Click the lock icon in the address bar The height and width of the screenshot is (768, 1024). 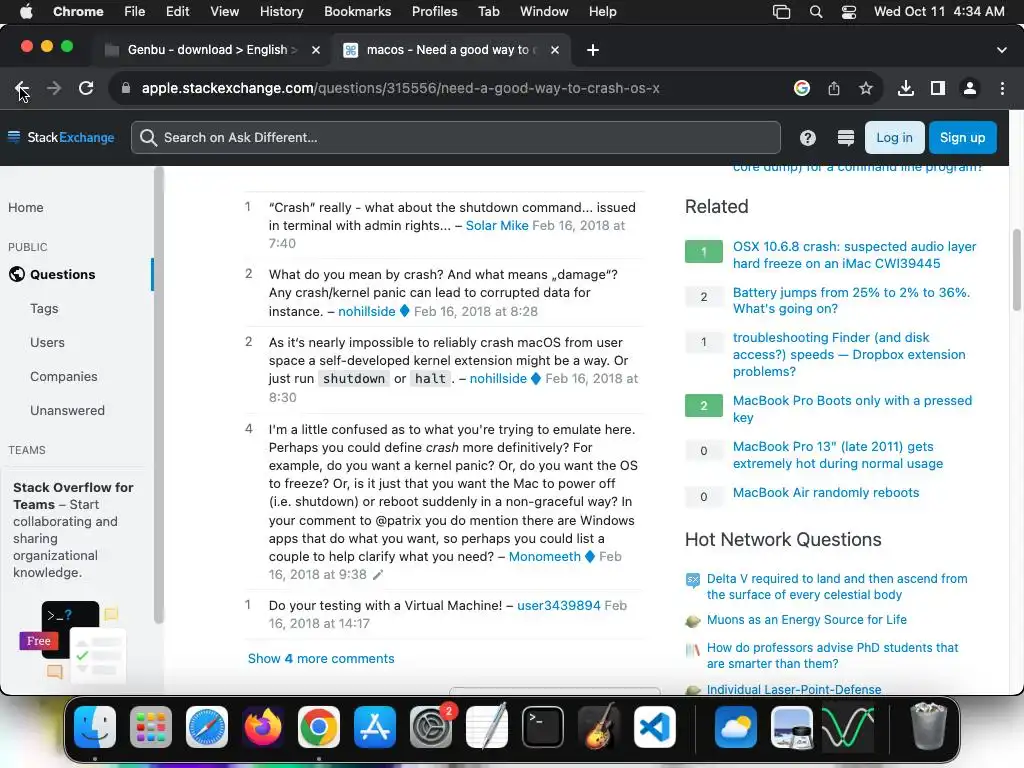pos(125,88)
